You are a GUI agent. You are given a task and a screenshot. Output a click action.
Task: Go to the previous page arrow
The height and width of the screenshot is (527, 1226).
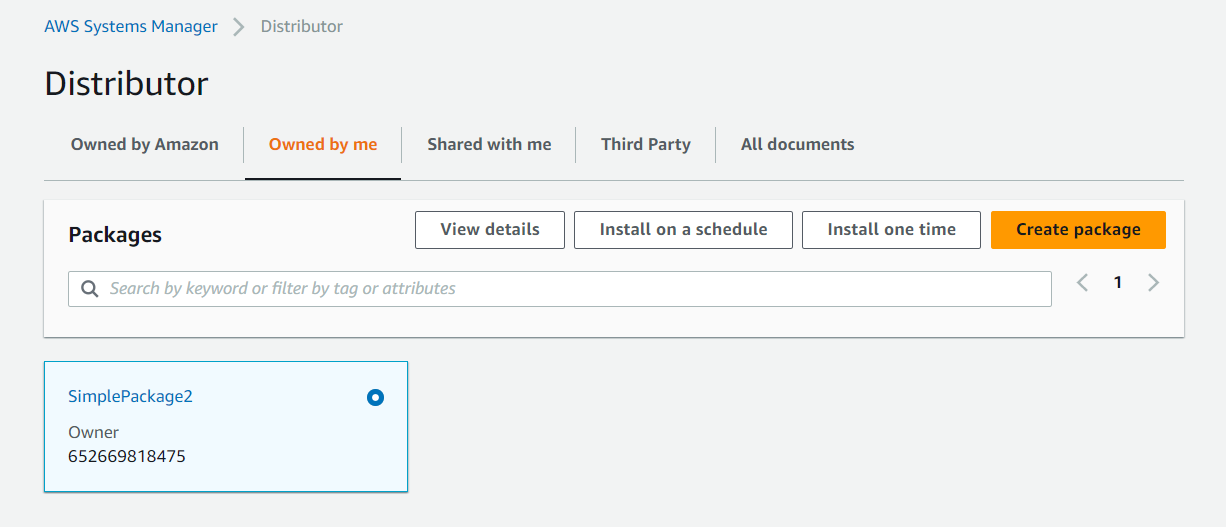point(1083,283)
